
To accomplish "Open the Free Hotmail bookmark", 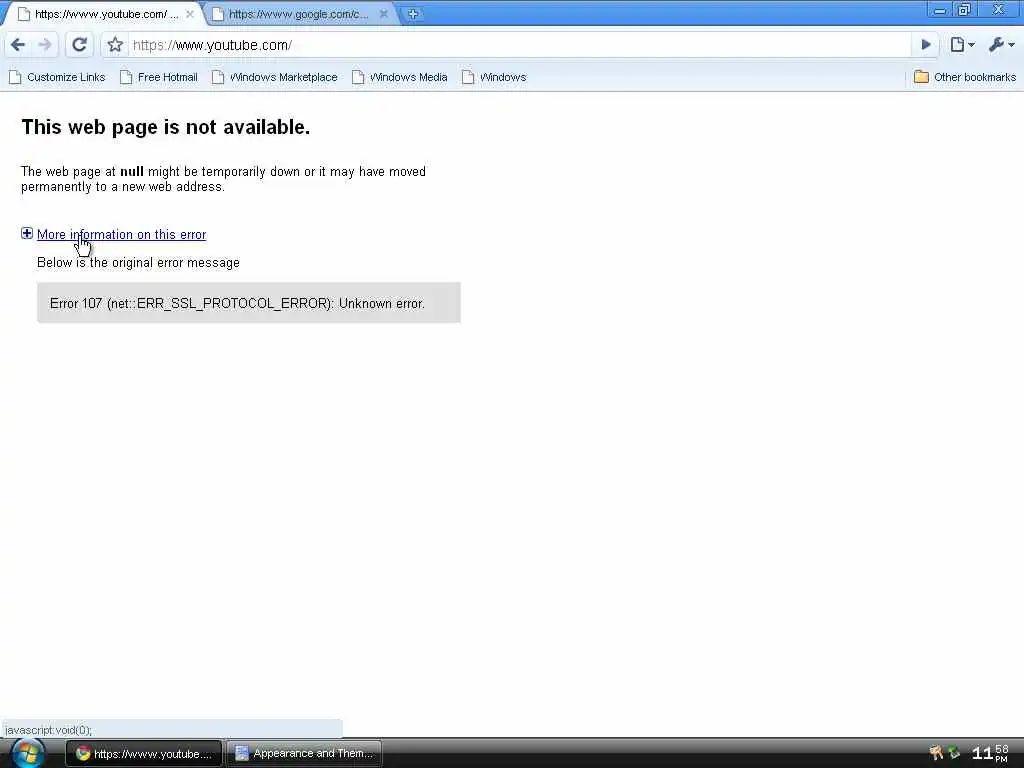I will pos(159,77).
